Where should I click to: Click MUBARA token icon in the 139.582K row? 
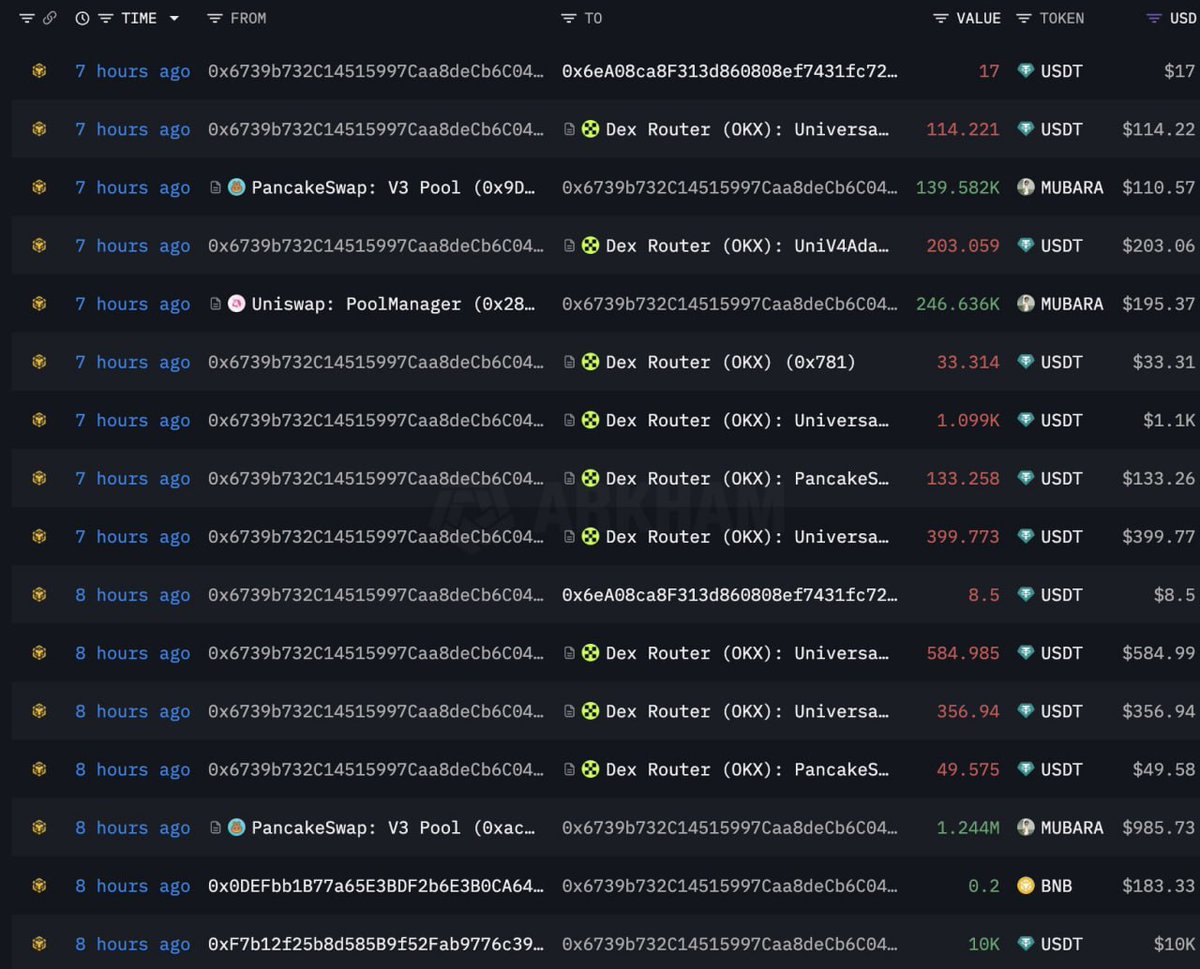1025,187
